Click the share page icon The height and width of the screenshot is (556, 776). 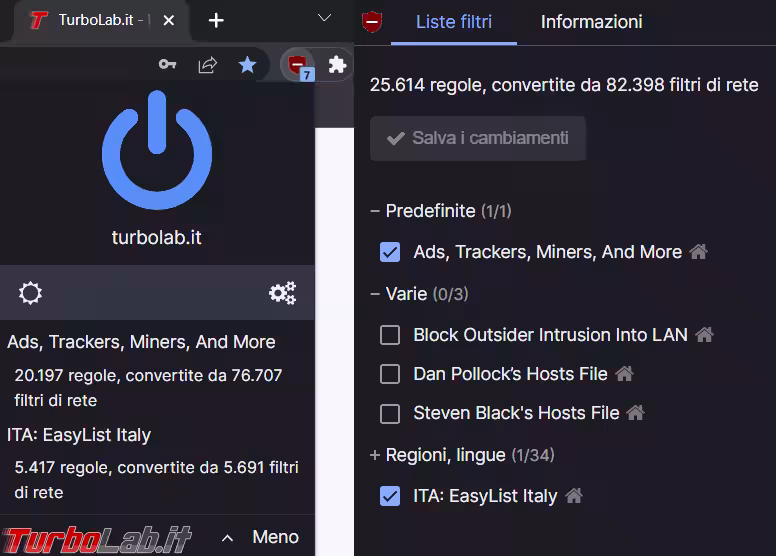click(208, 65)
